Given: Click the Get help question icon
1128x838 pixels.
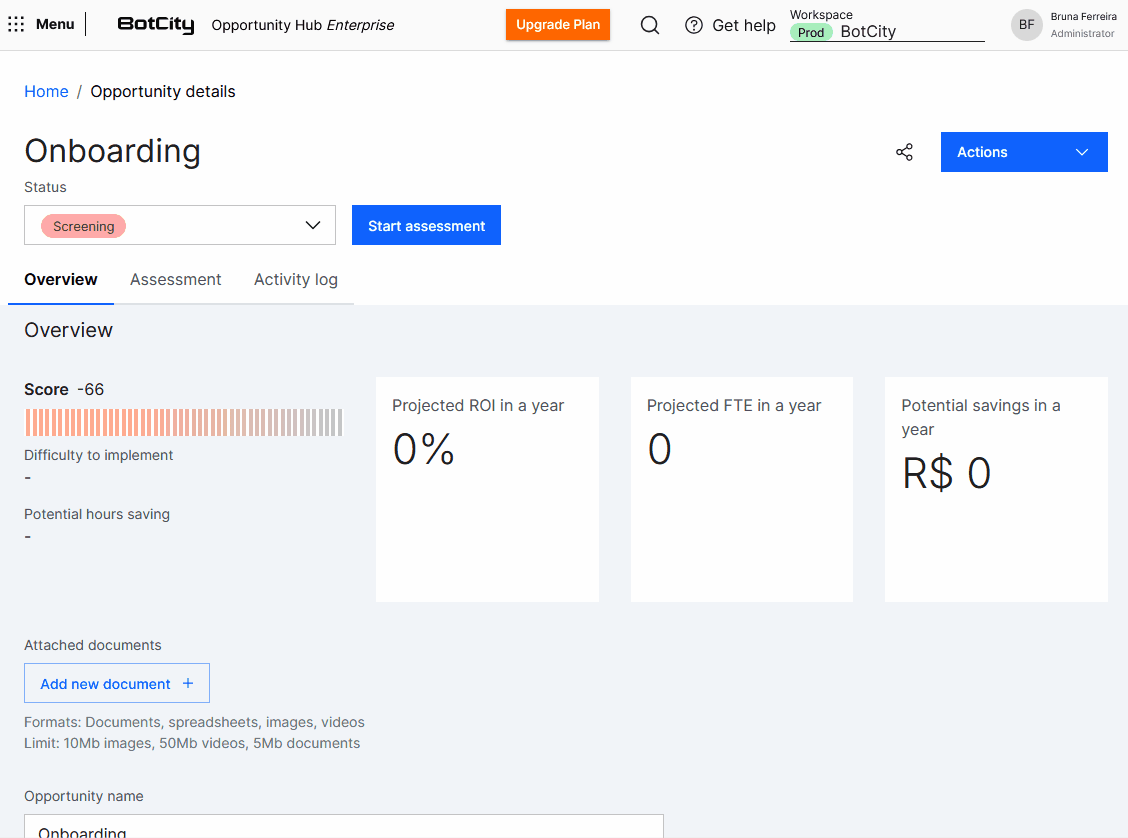Looking at the screenshot, I should point(694,25).
